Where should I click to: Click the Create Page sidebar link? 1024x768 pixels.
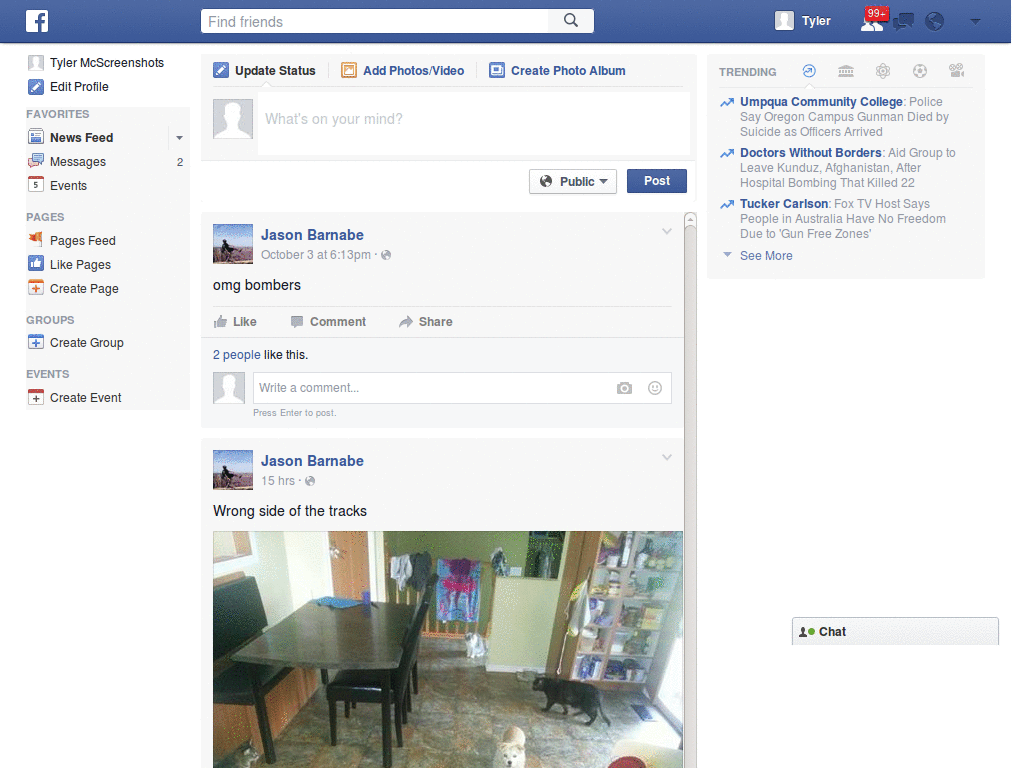84,289
